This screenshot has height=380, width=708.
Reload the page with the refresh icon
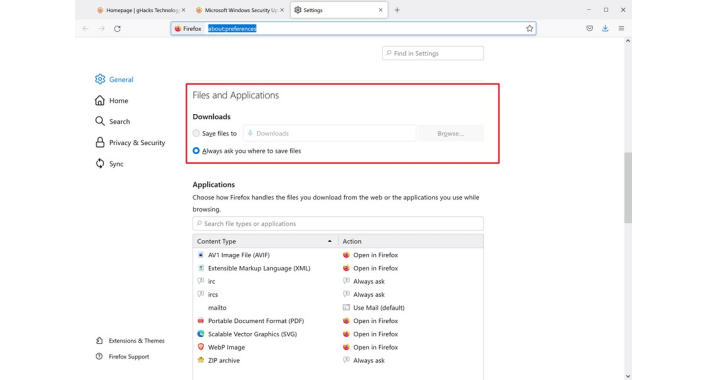[x=117, y=28]
